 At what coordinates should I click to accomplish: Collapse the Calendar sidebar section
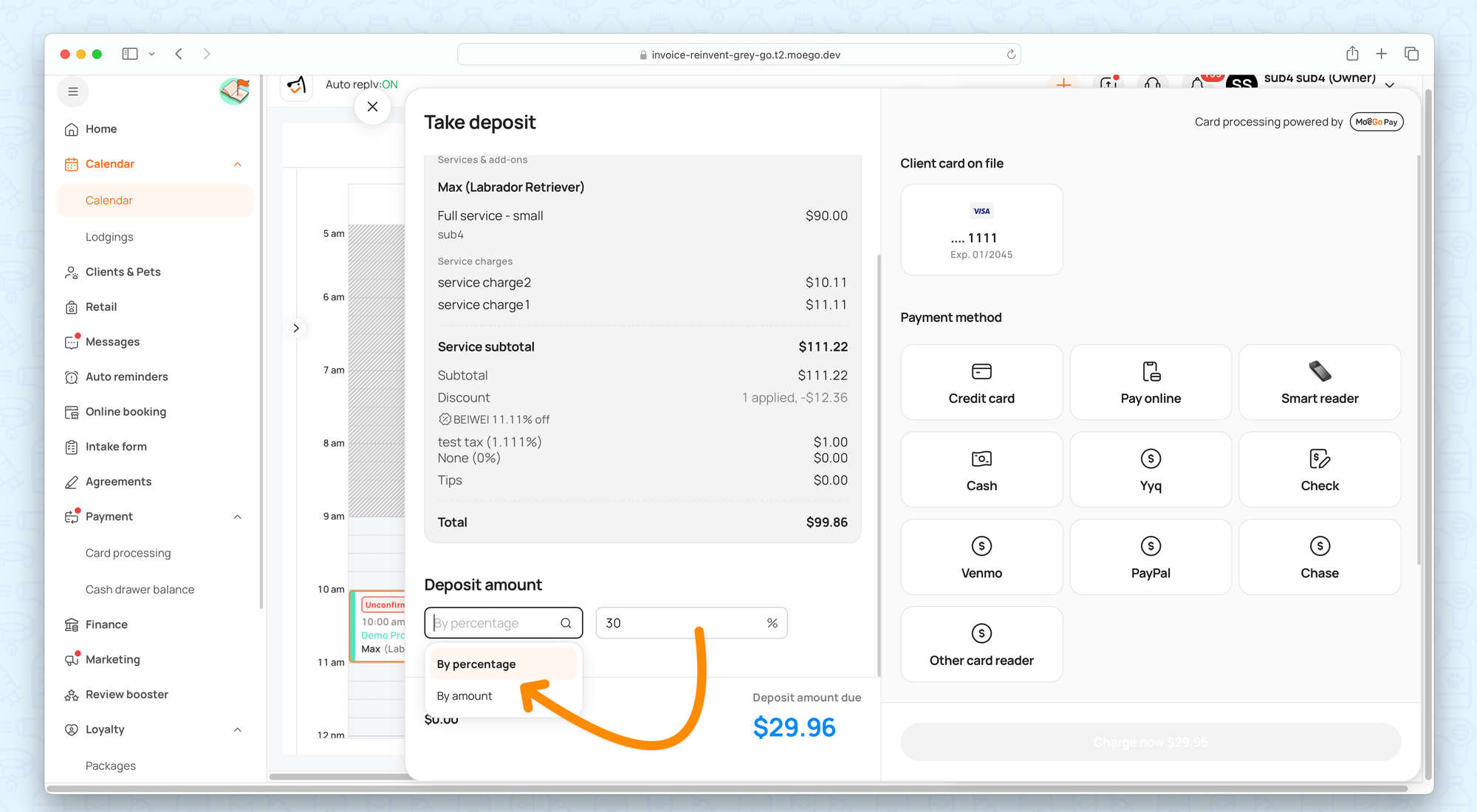(x=238, y=164)
